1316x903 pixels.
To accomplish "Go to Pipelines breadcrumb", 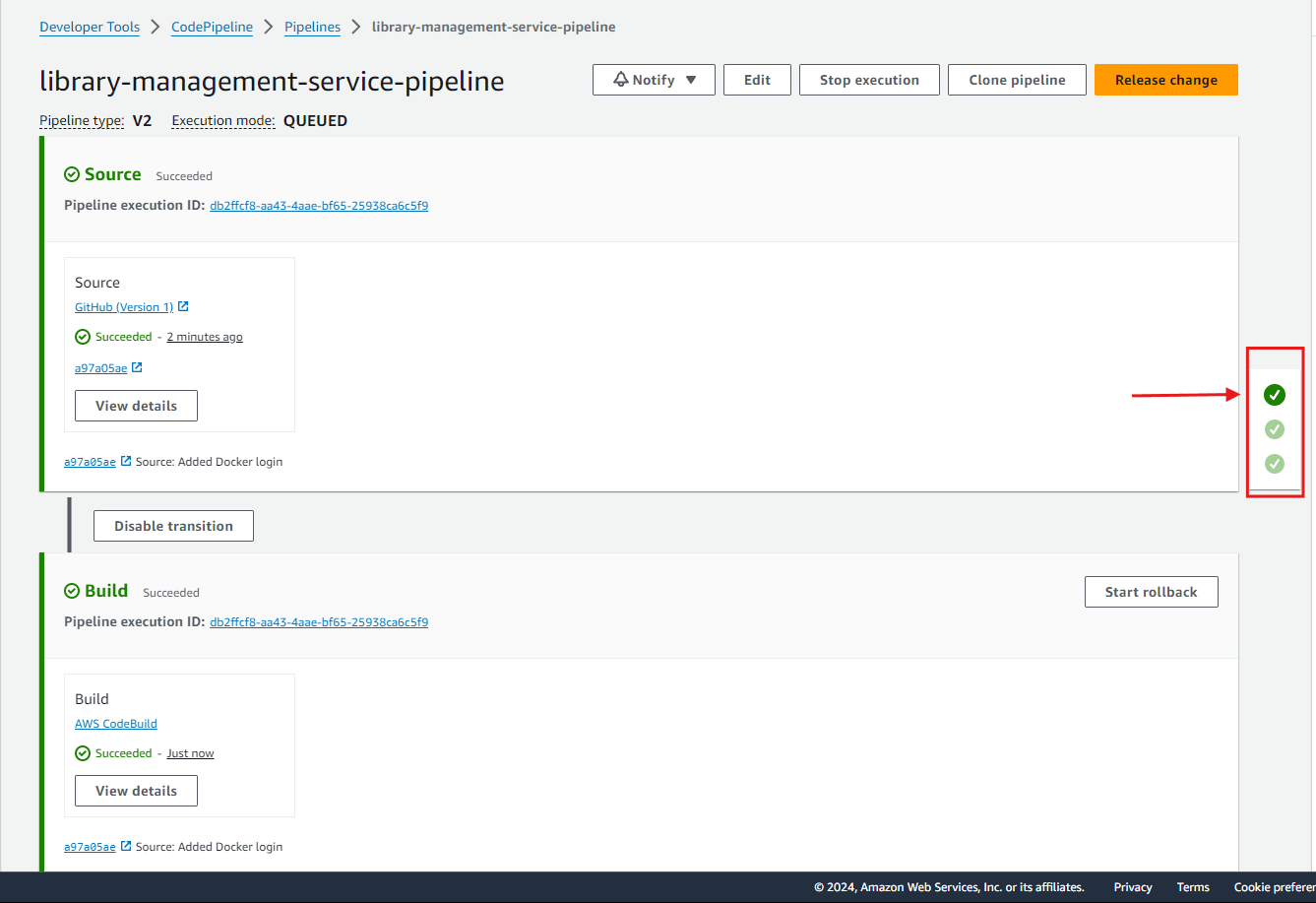I will [312, 27].
